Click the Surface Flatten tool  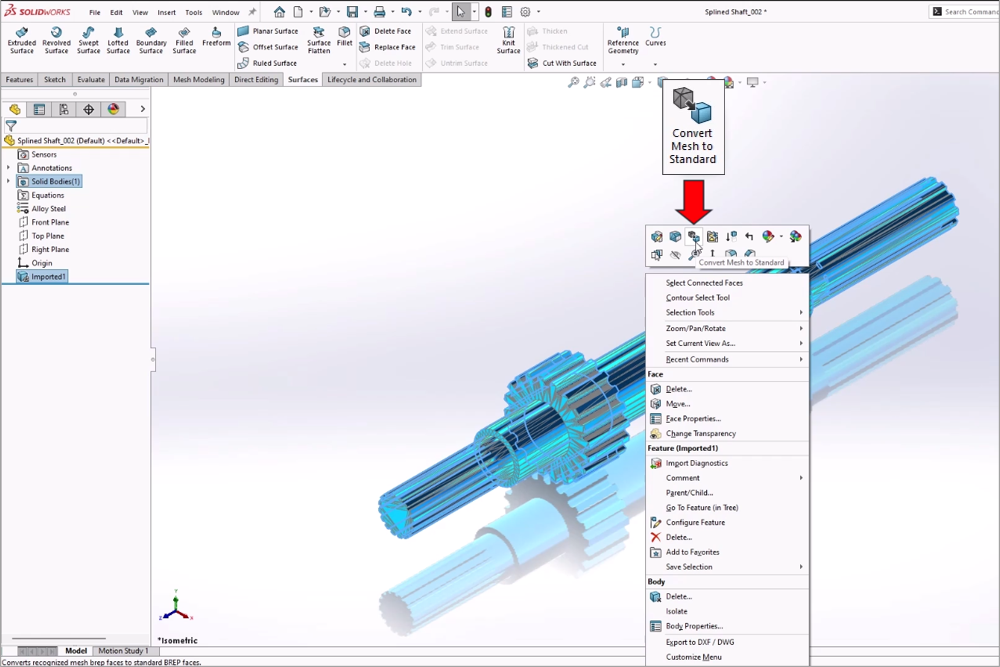[x=319, y=40]
